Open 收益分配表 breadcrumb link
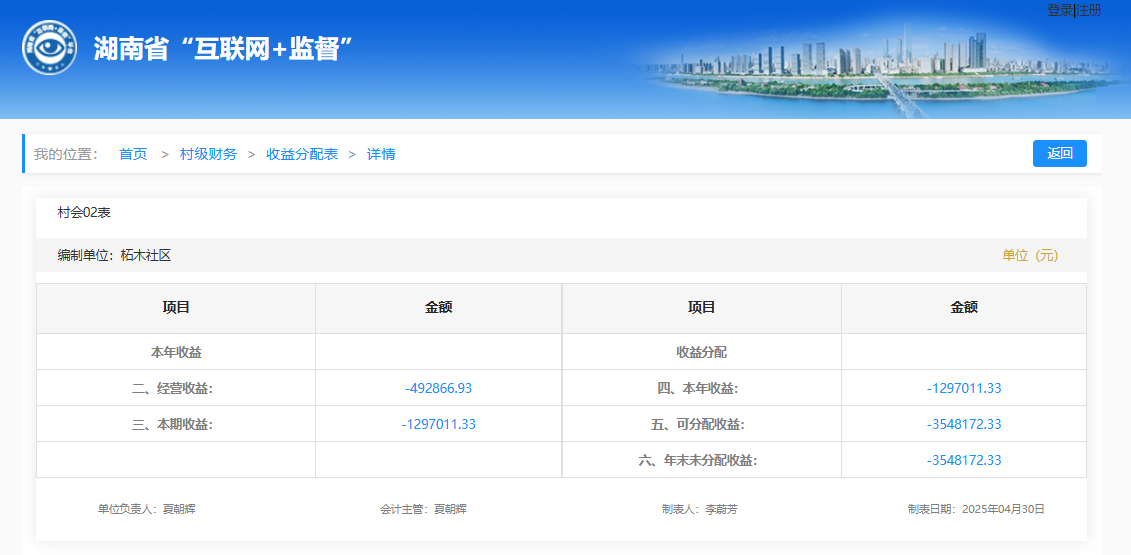 pos(302,154)
